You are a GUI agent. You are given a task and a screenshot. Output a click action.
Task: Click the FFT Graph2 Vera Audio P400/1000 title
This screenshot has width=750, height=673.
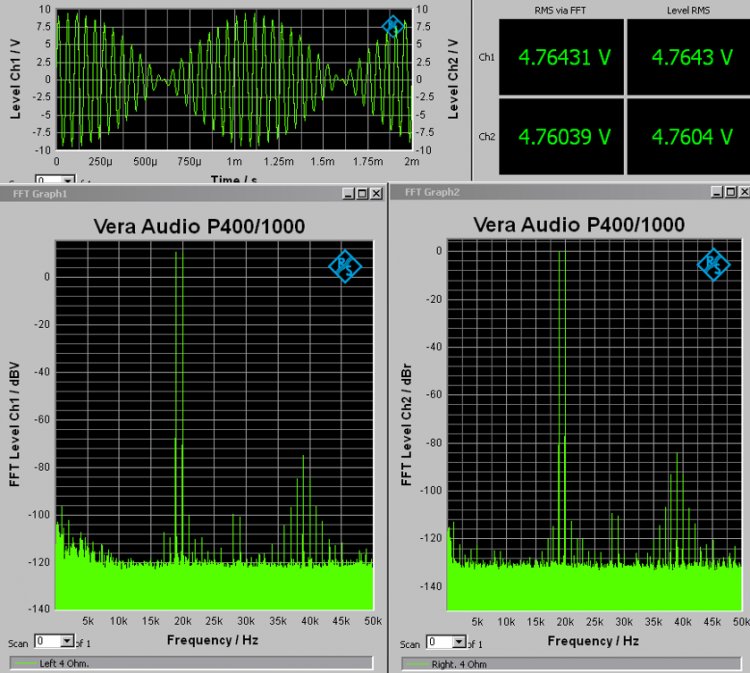pyautogui.click(x=579, y=224)
